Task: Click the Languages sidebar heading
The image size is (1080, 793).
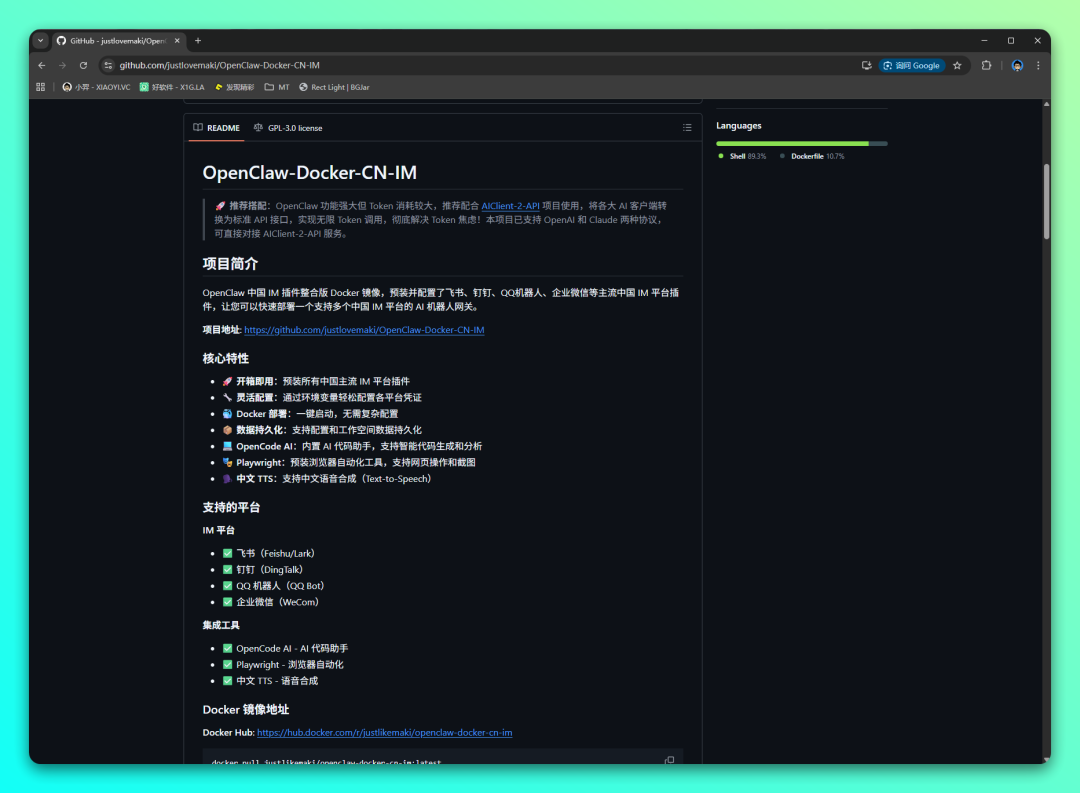Action: 738,126
